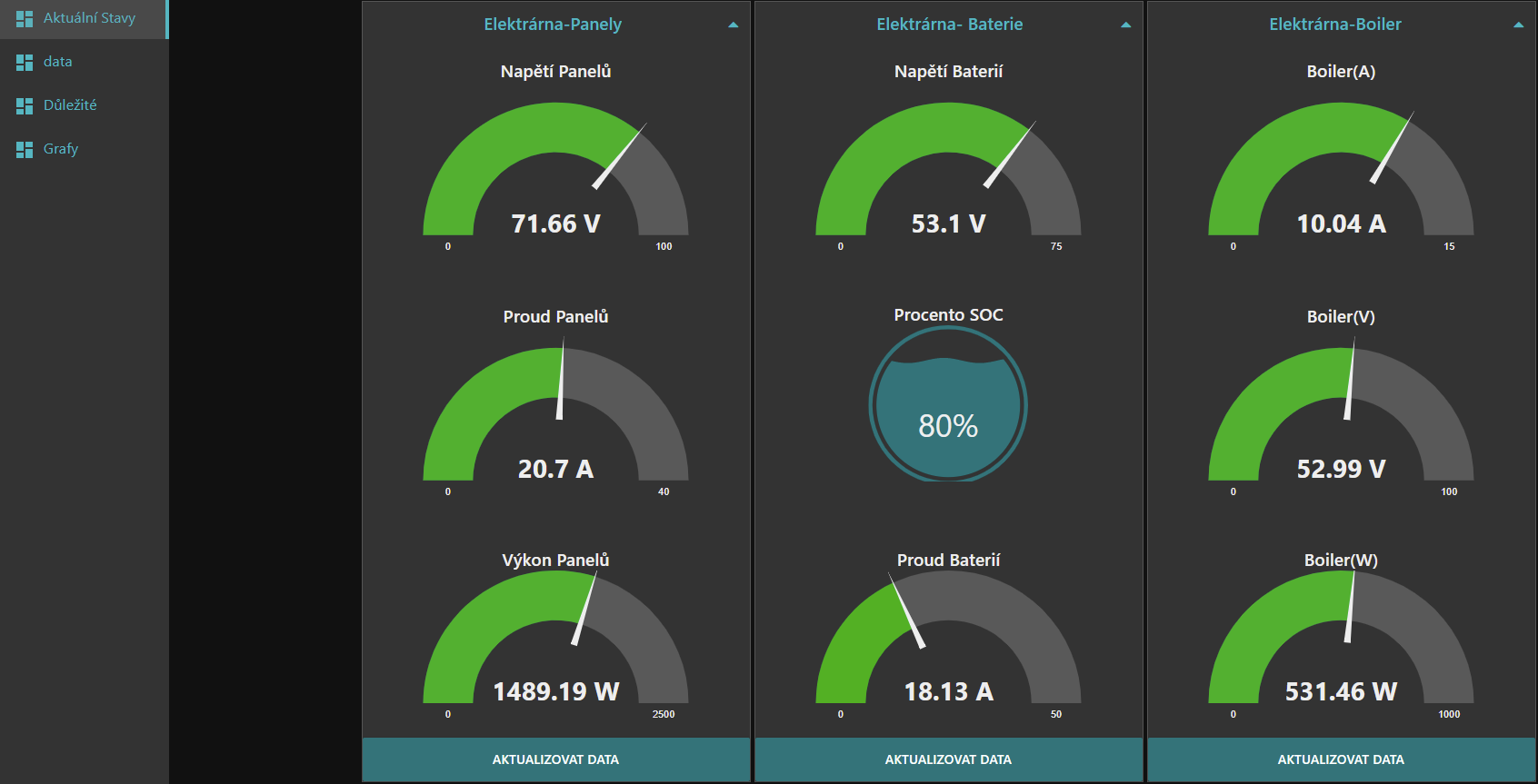Click Aktualizovat Data under Elektrárna- Baterie
The image size is (1538, 784).
coord(948,759)
